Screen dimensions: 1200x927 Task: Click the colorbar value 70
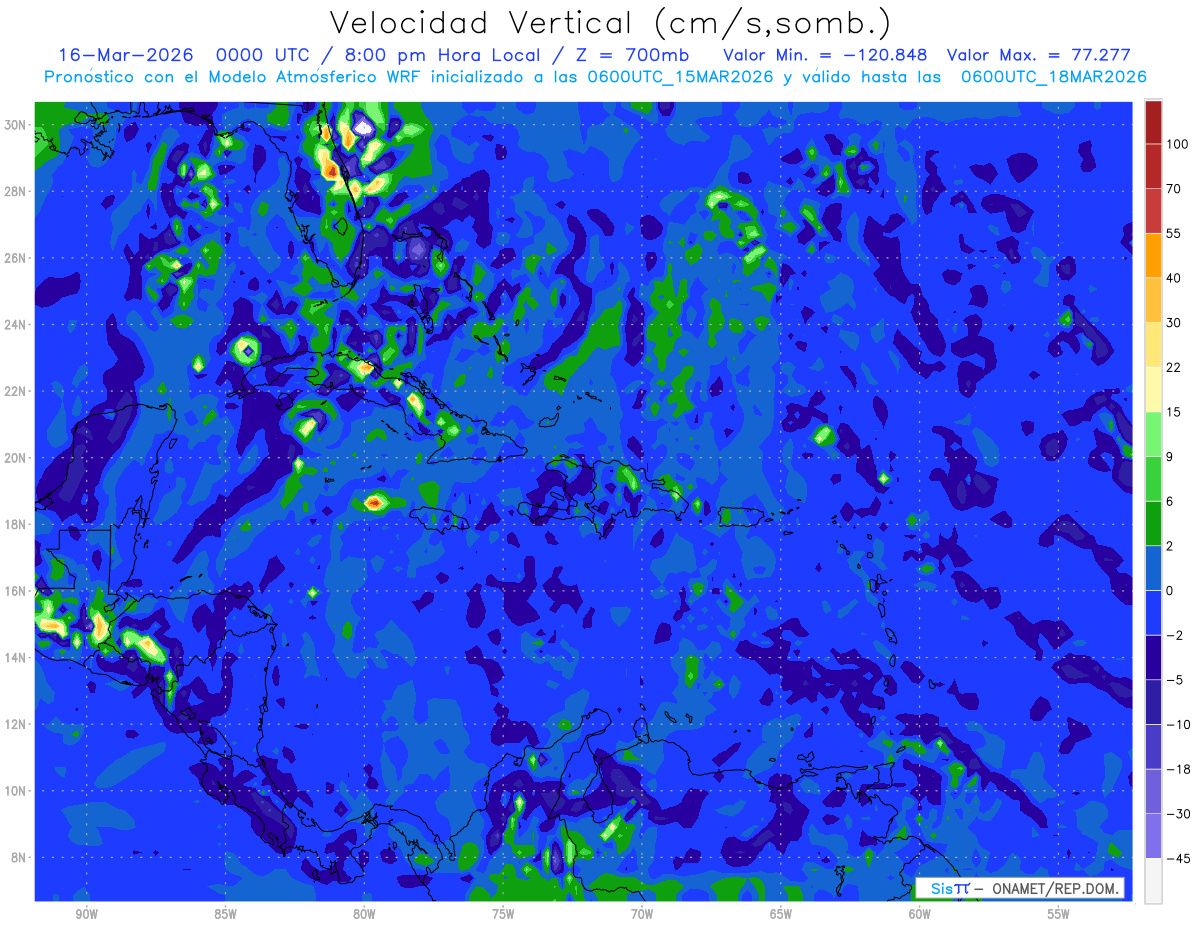pyautogui.click(x=1174, y=189)
